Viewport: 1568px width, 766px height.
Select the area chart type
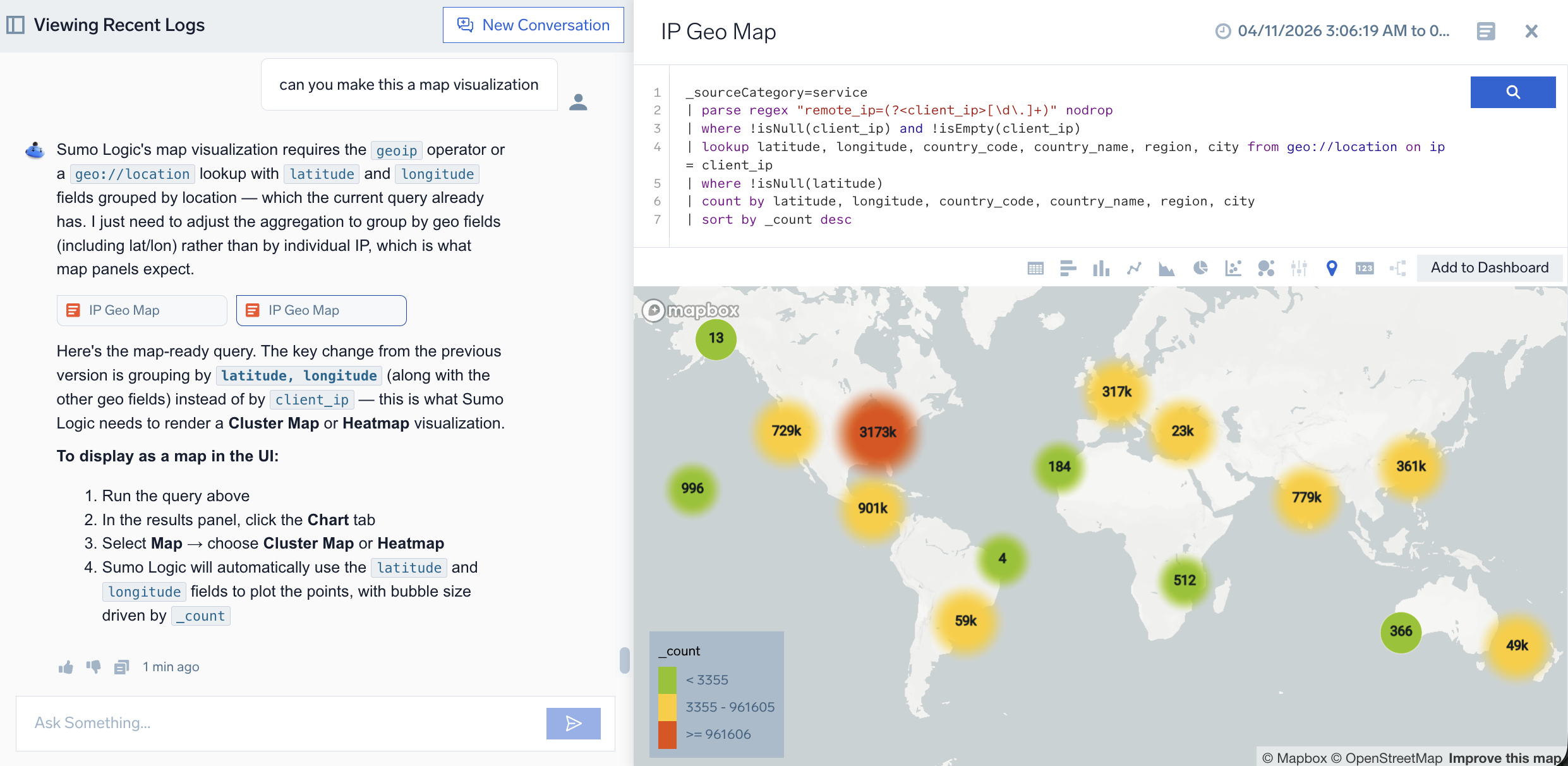1167,269
